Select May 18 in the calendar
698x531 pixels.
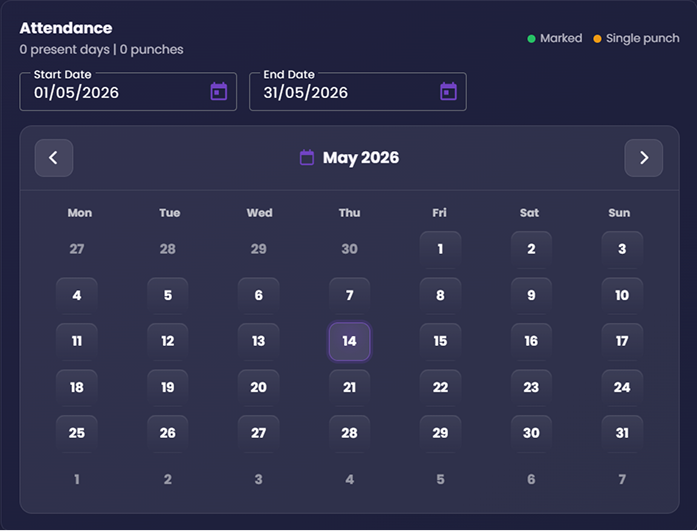pyautogui.click(x=77, y=388)
